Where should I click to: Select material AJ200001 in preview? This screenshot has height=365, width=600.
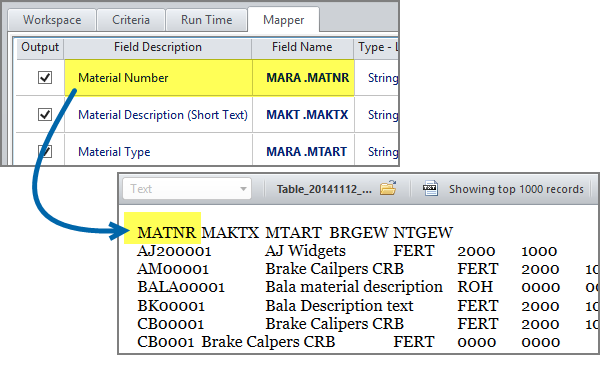(174, 251)
